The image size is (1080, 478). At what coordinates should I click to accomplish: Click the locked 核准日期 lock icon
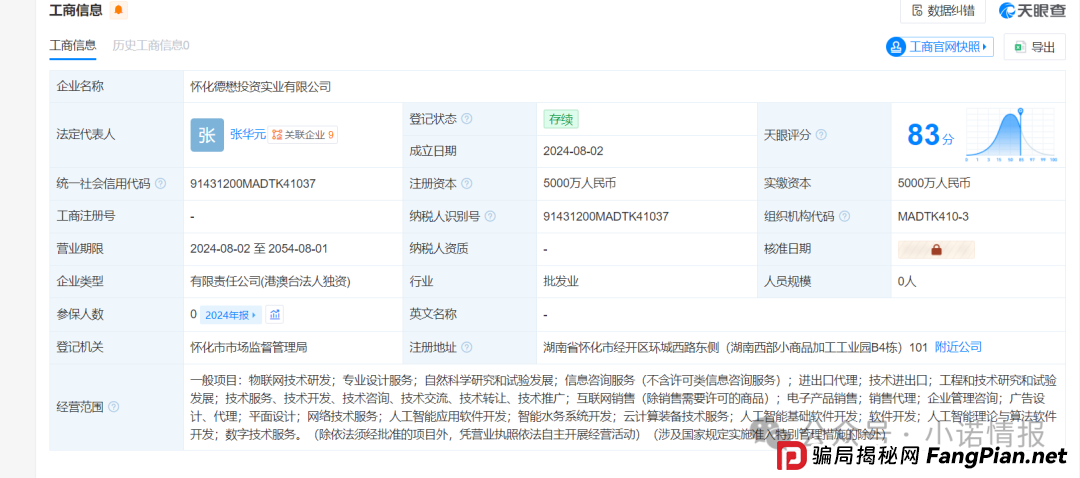(x=936, y=249)
